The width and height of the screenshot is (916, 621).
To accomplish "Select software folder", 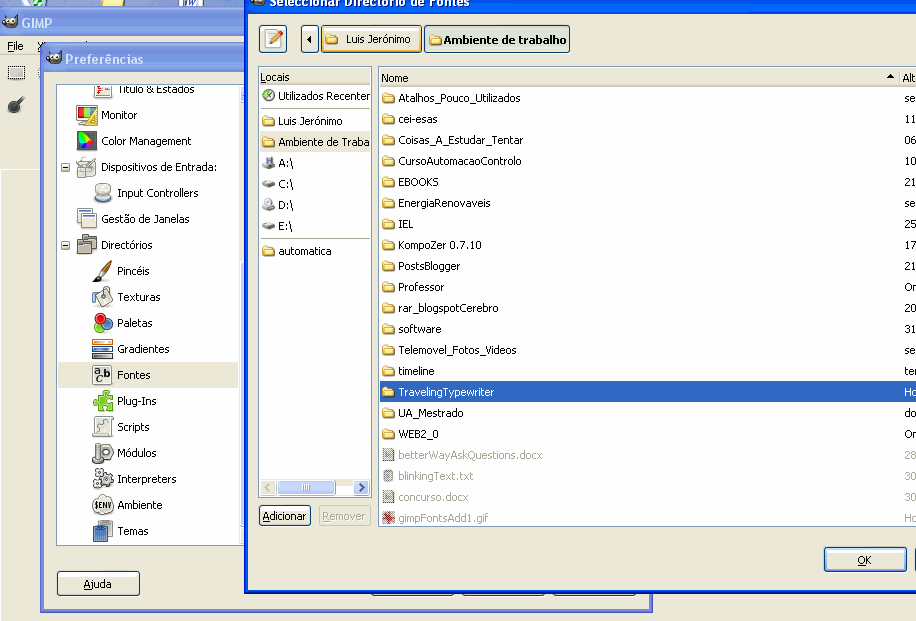I will coord(419,329).
